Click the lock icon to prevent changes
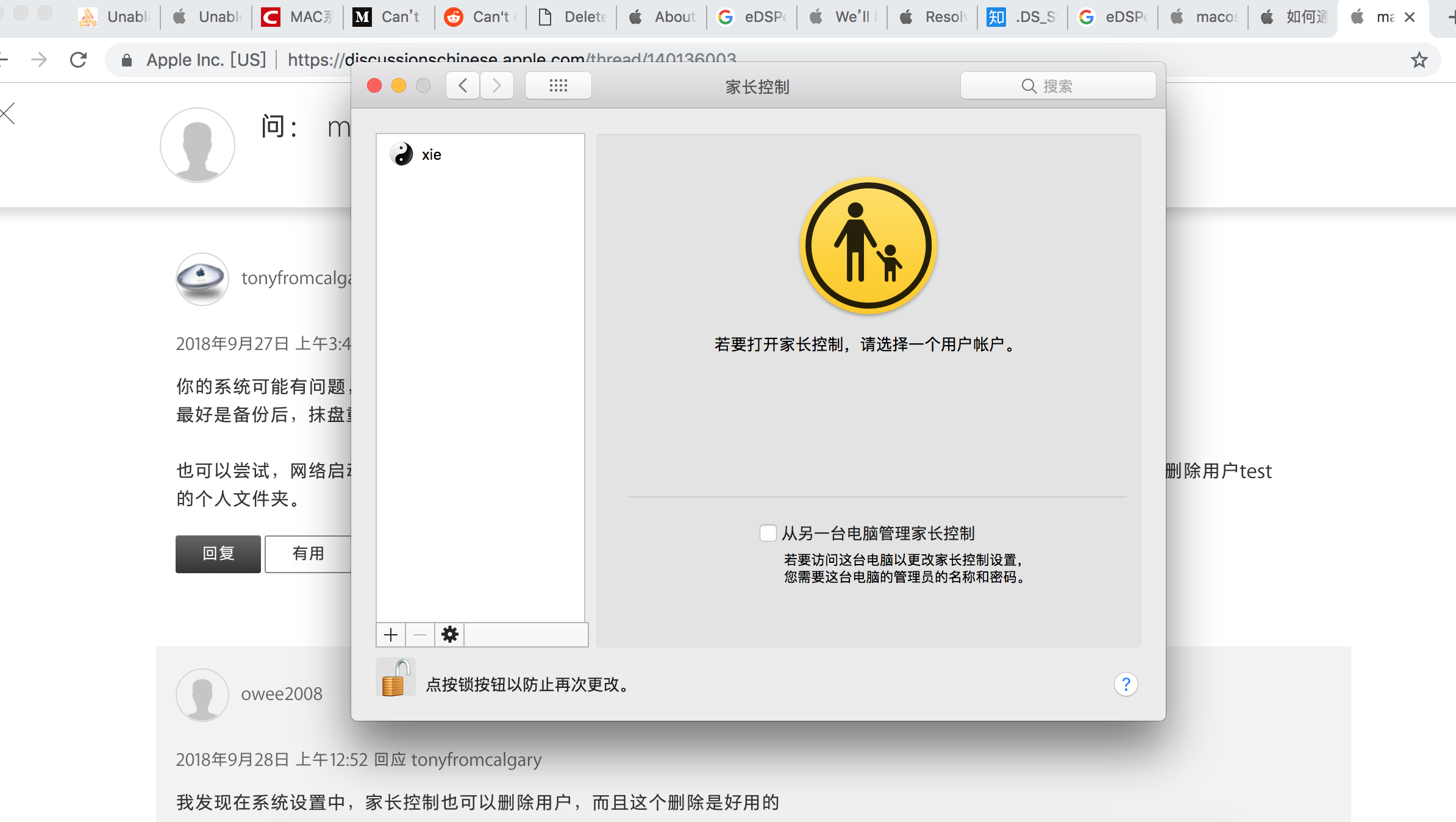 click(395, 678)
